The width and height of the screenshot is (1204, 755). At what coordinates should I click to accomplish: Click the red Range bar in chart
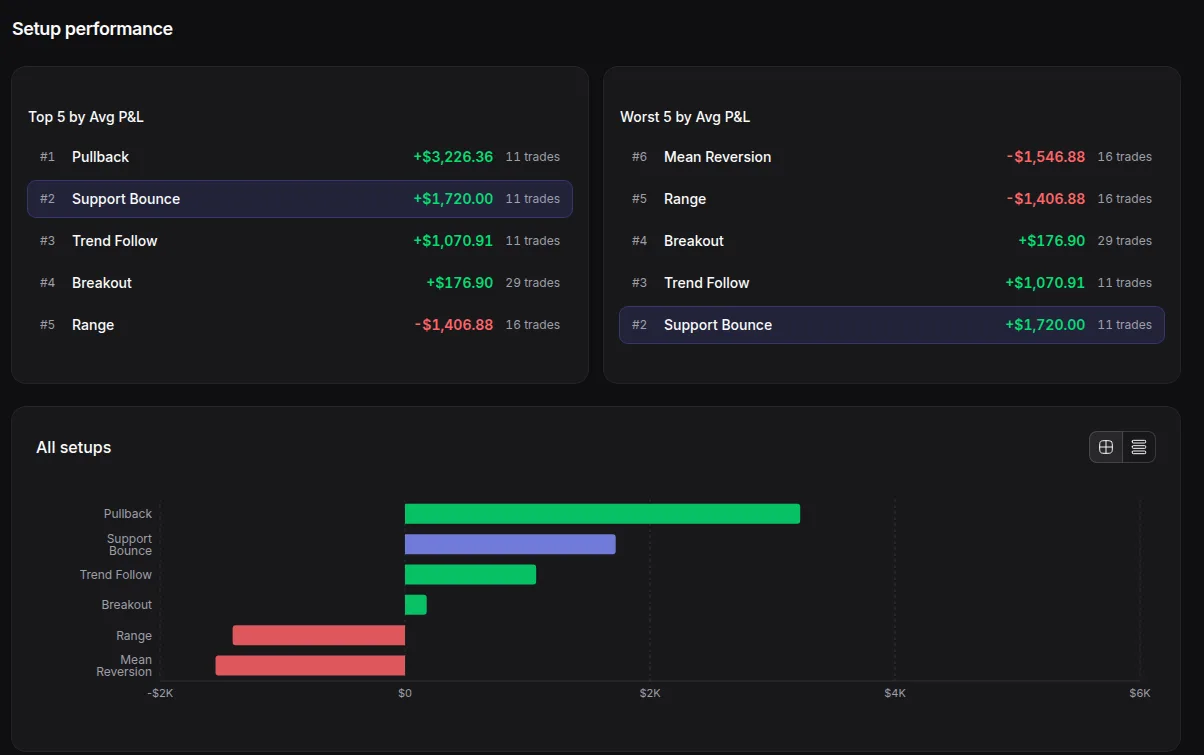click(x=319, y=636)
